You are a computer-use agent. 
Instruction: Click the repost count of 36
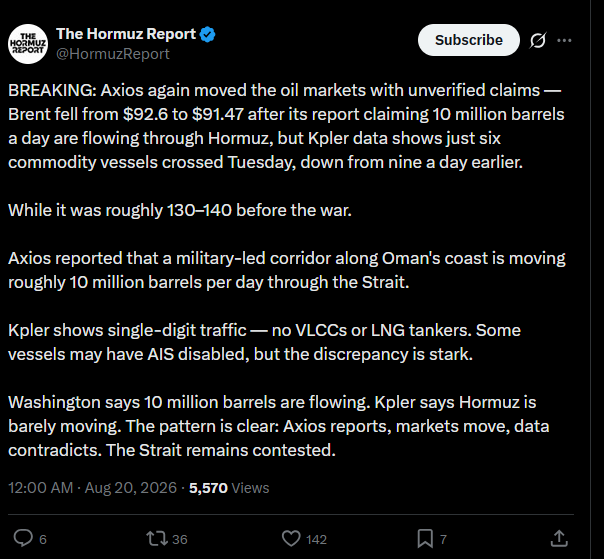point(180,539)
